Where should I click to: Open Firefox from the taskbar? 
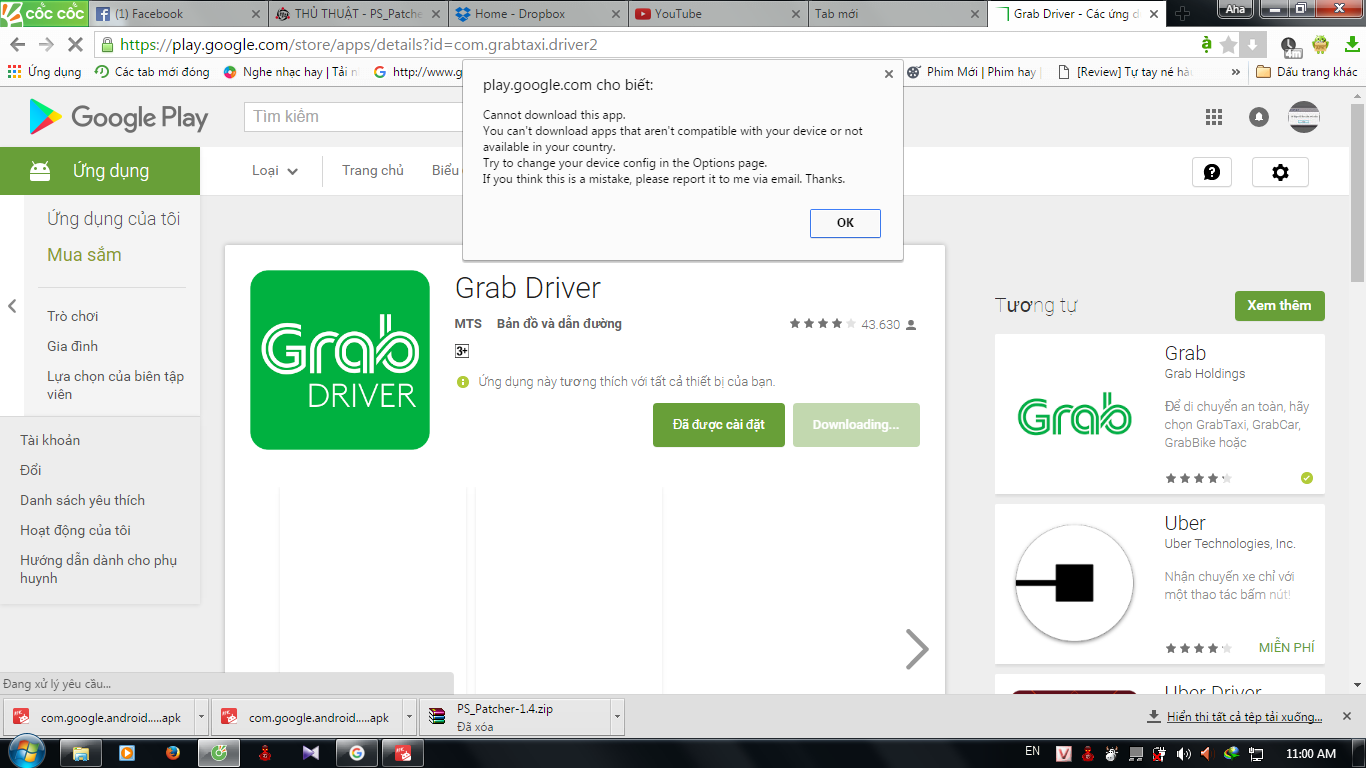point(172,753)
